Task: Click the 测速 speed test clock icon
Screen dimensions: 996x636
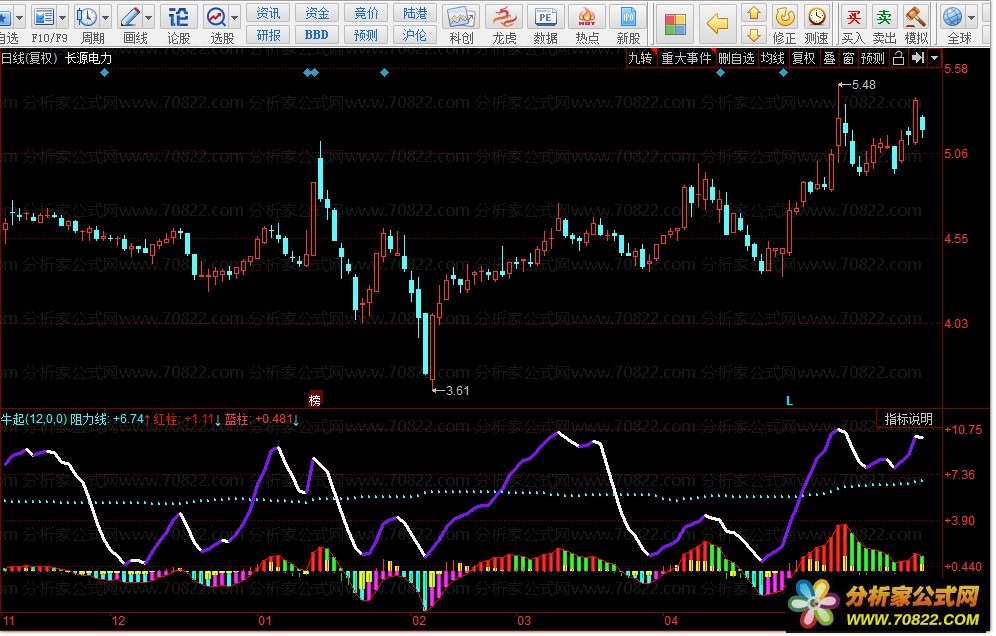Action: pos(816,17)
